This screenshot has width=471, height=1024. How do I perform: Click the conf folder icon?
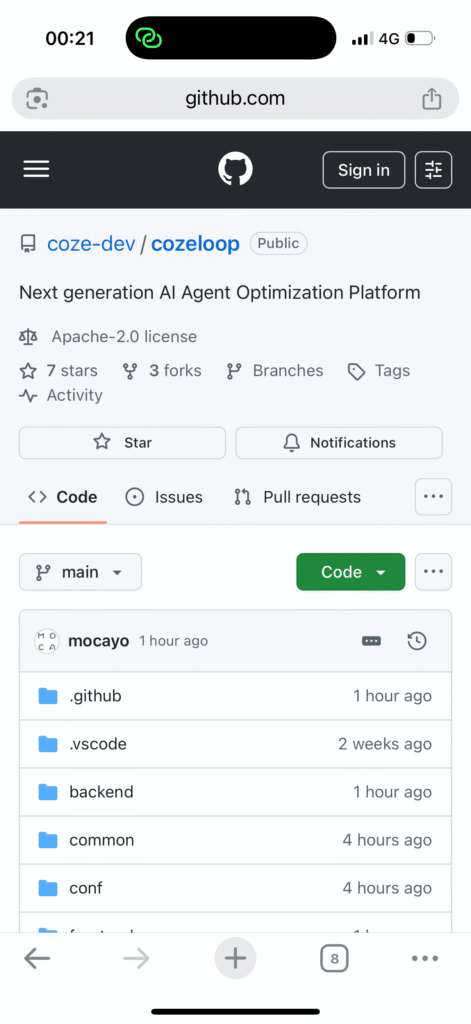tap(48, 888)
